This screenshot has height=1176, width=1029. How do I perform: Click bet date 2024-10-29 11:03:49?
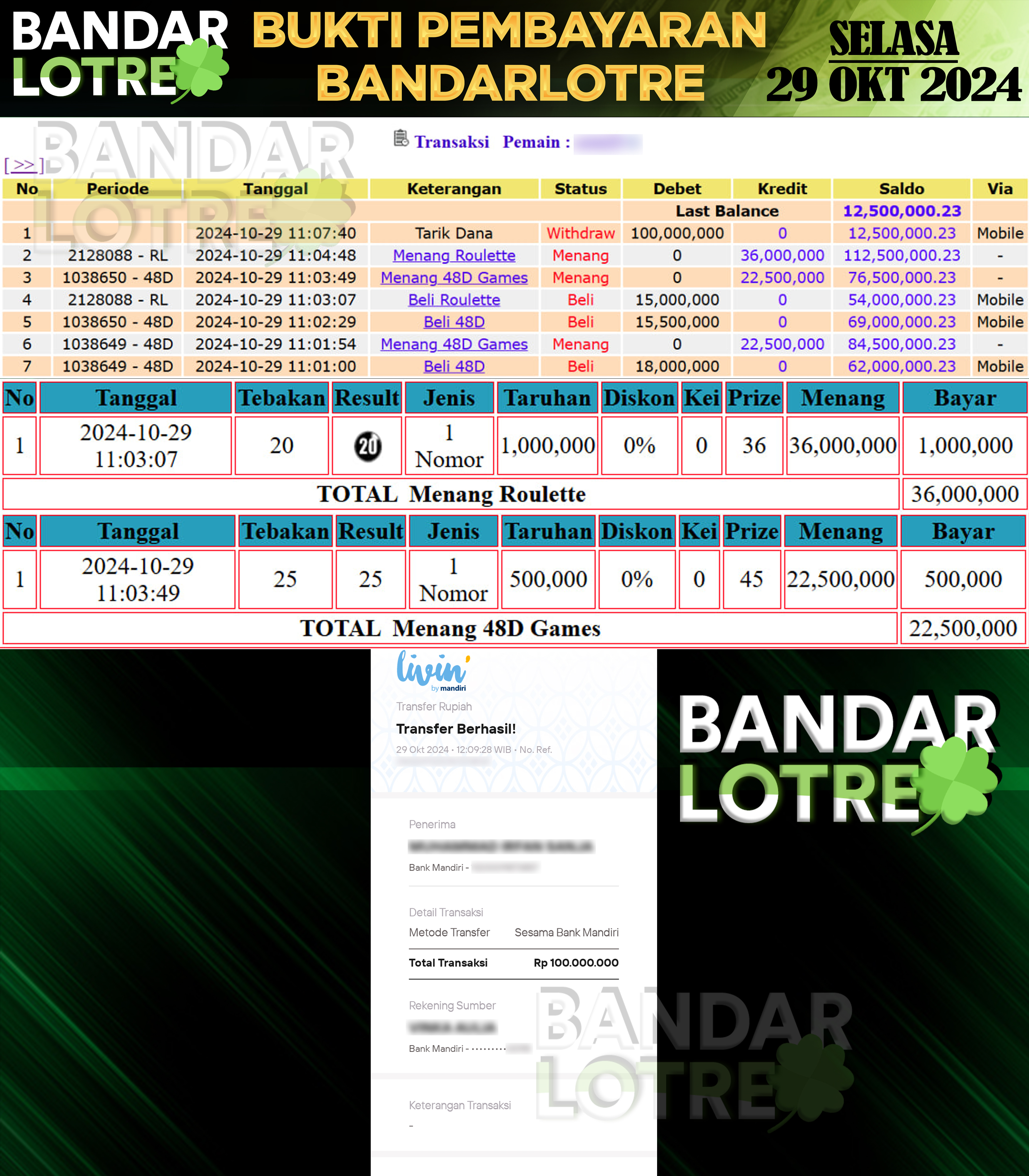(x=138, y=580)
